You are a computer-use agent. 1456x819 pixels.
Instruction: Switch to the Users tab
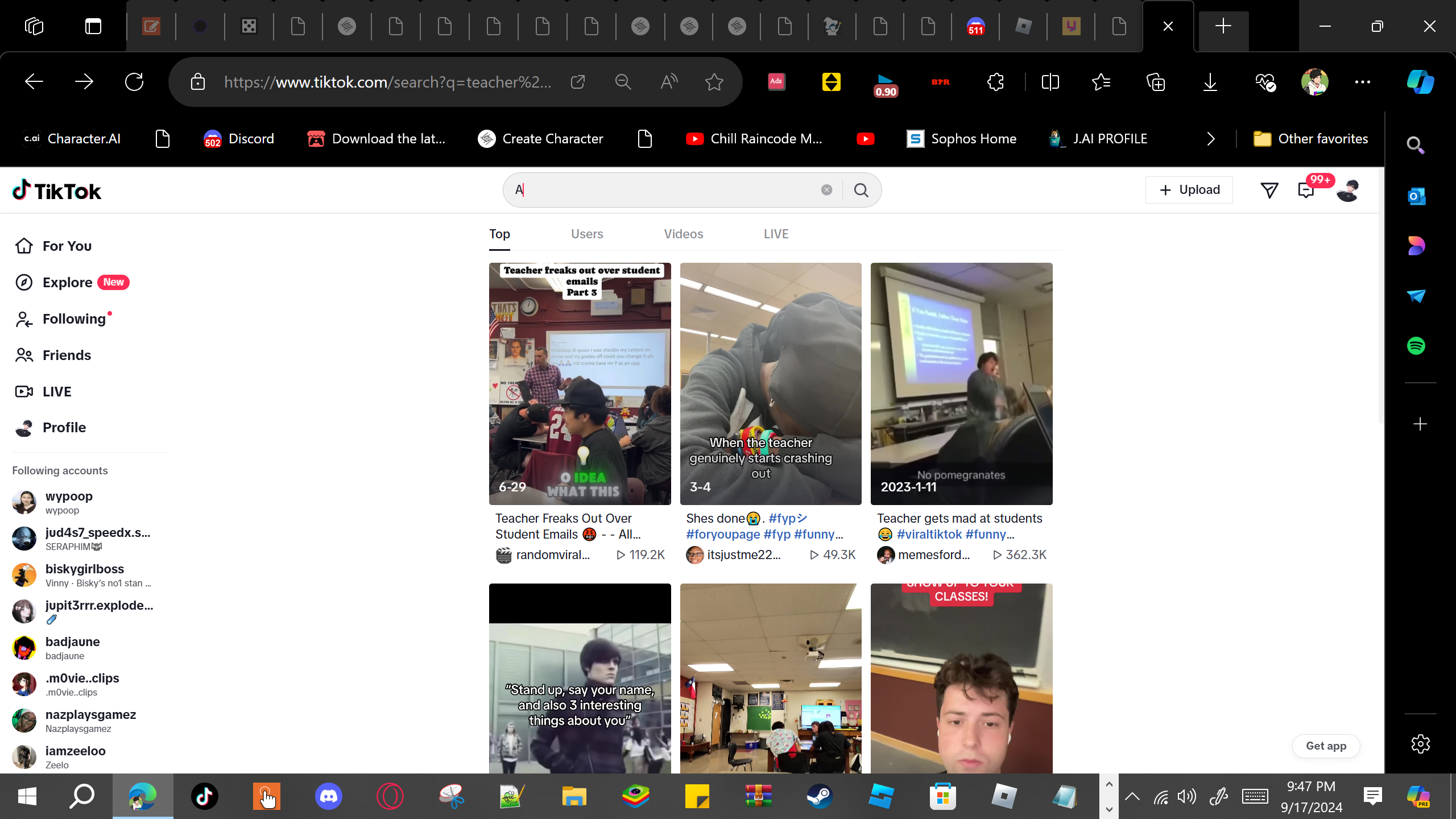pos(587,234)
